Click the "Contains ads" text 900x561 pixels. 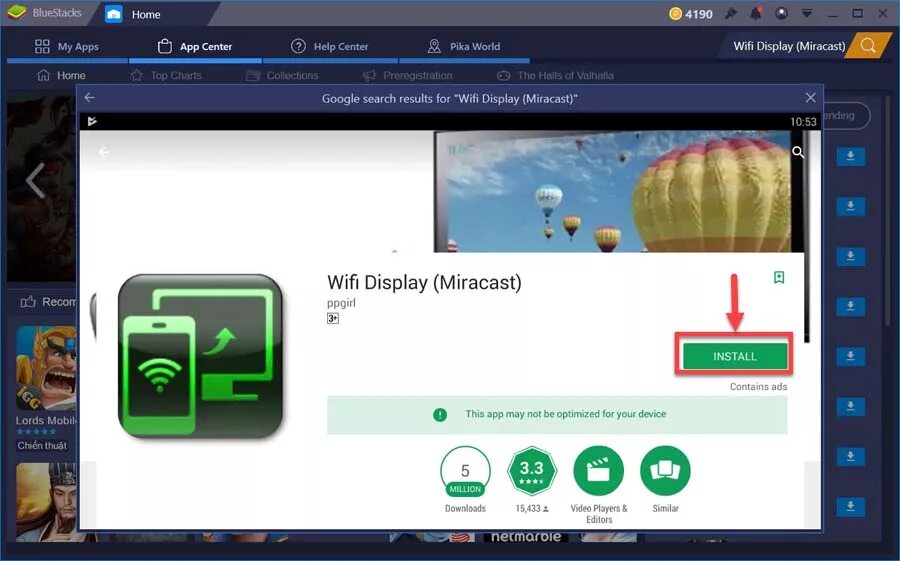758,386
